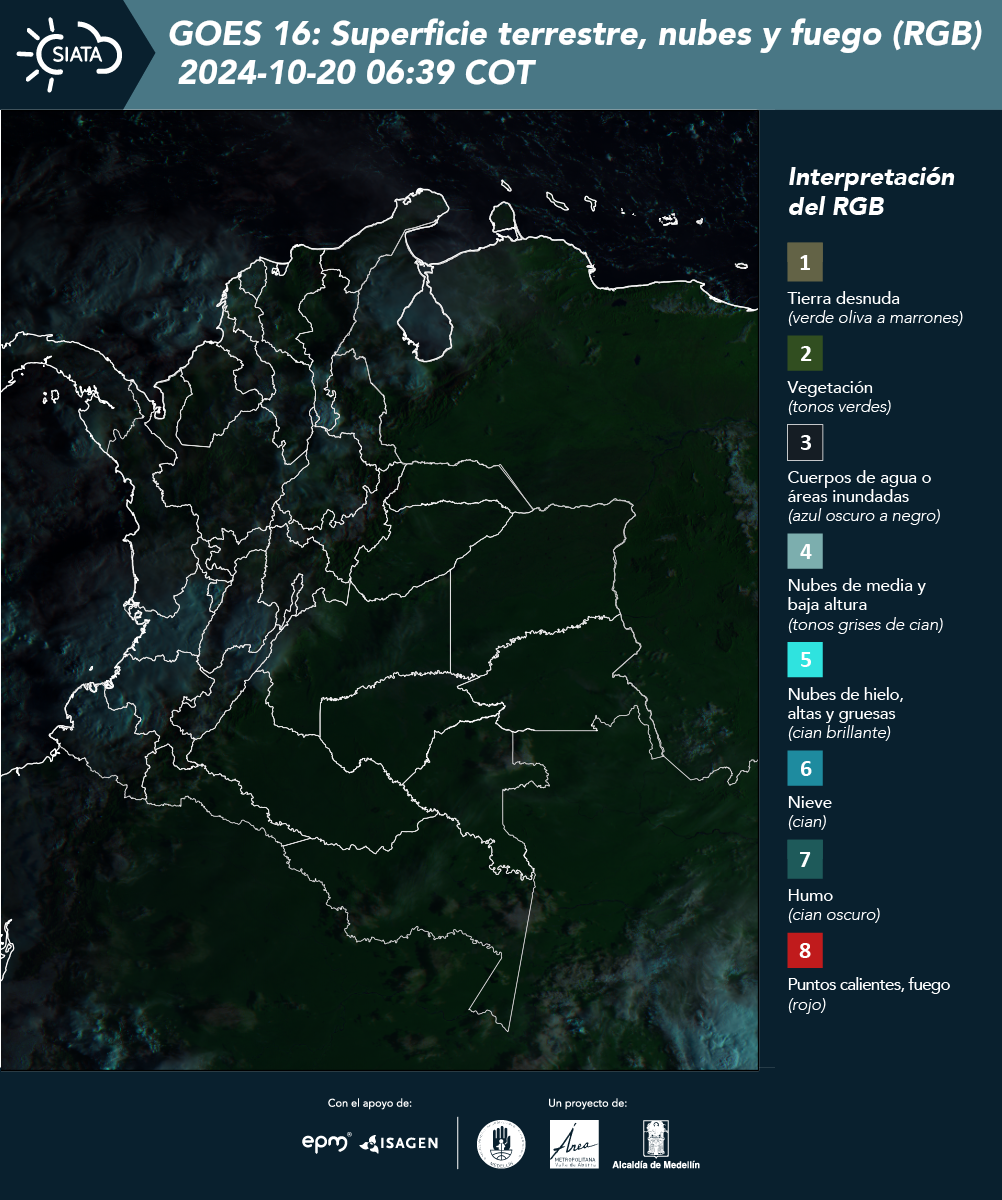This screenshot has height=1200, width=1002.
Task: Click '(tonos grises de cian)' description text
Action: [x=865, y=625]
